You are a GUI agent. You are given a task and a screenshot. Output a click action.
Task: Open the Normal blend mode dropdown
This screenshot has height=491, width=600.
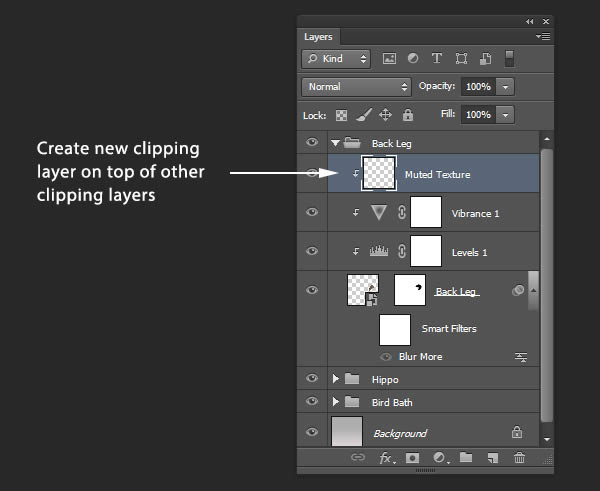click(x=356, y=87)
